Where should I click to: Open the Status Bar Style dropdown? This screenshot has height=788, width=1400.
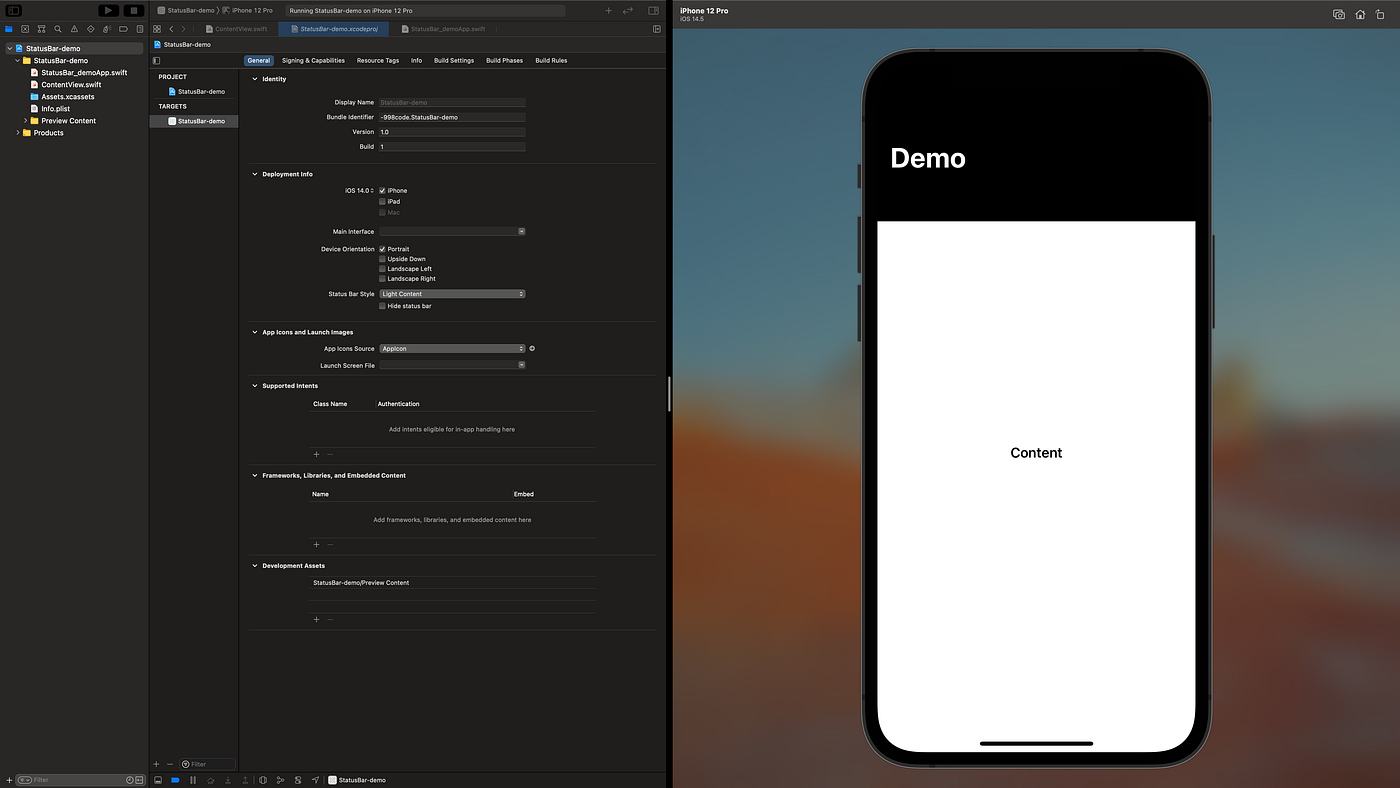click(452, 293)
